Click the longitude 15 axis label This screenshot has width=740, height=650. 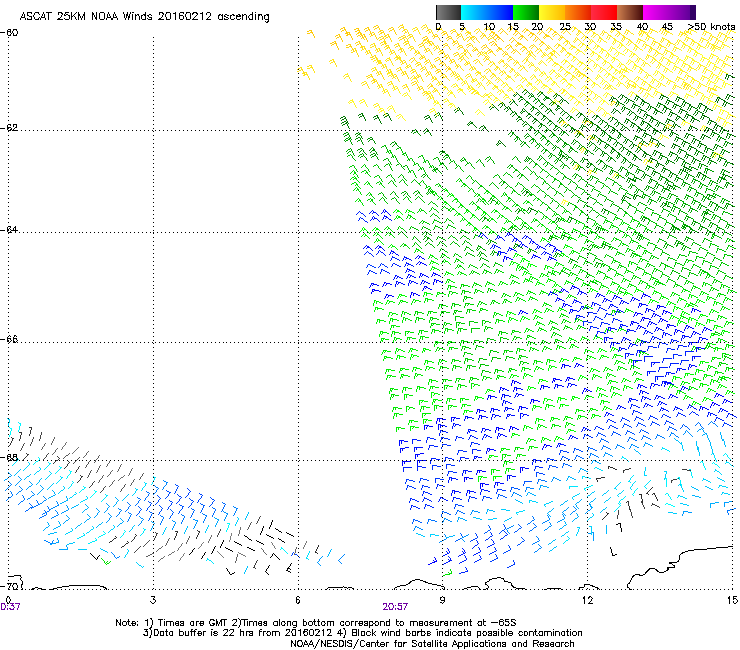732,600
